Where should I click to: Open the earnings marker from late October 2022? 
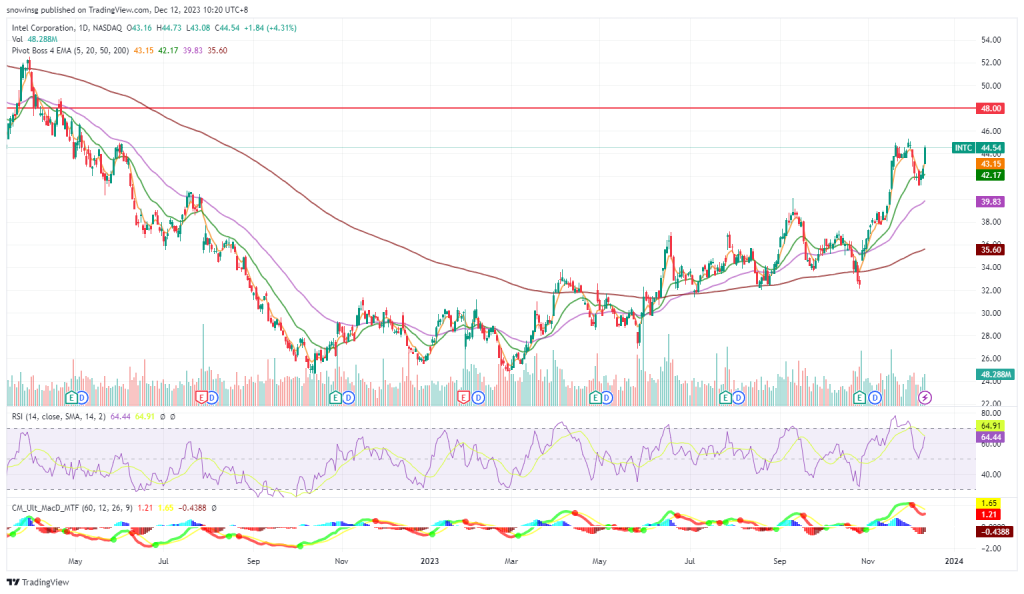pos(336,397)
